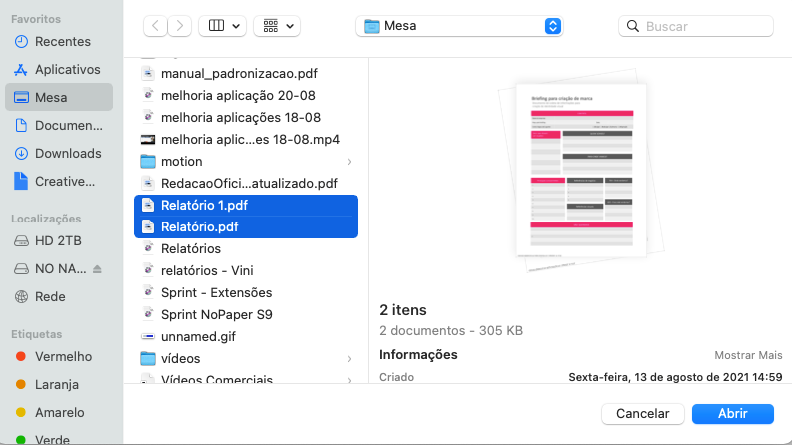Open the grouping options dropdown

pos(277,26)
